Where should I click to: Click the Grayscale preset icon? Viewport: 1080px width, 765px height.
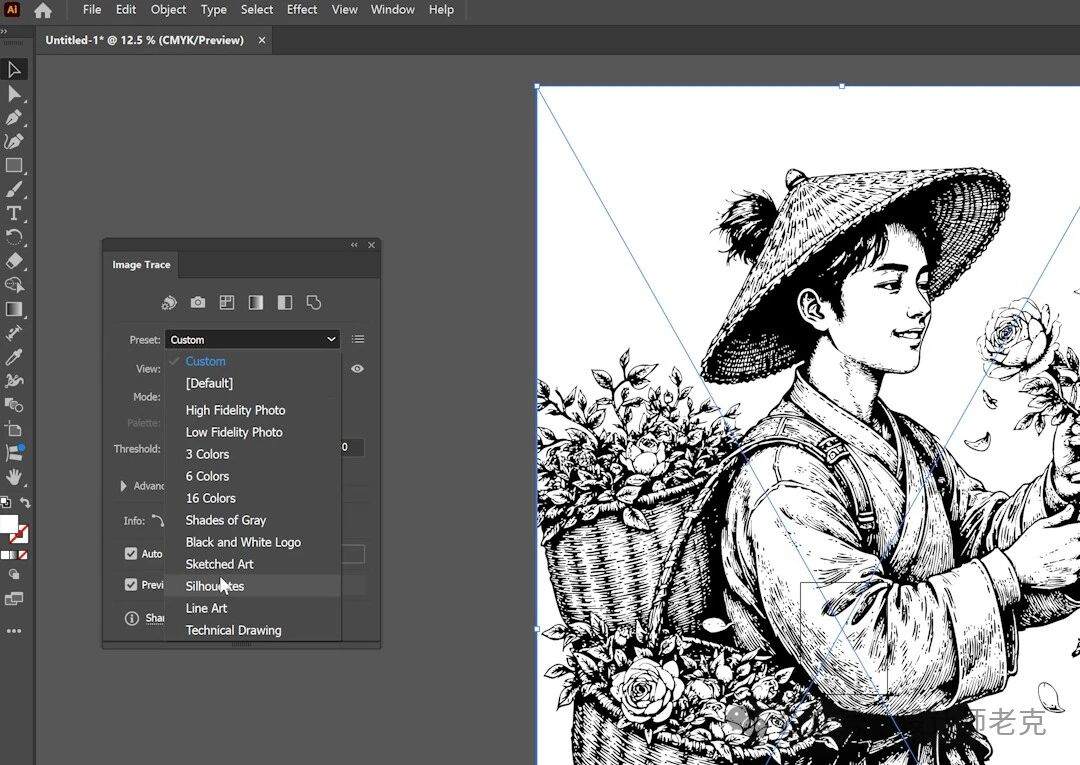click(x=256, y=302)
